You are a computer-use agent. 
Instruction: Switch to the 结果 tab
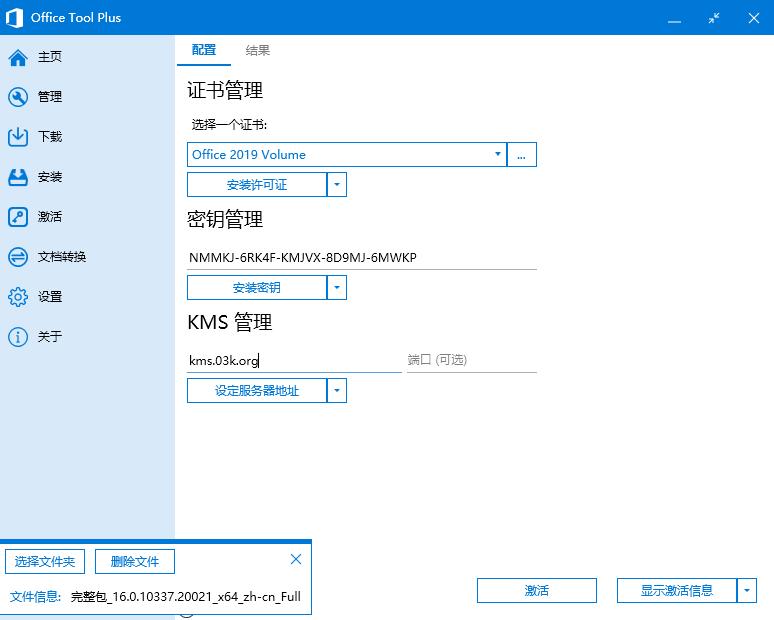click(258, 50)
